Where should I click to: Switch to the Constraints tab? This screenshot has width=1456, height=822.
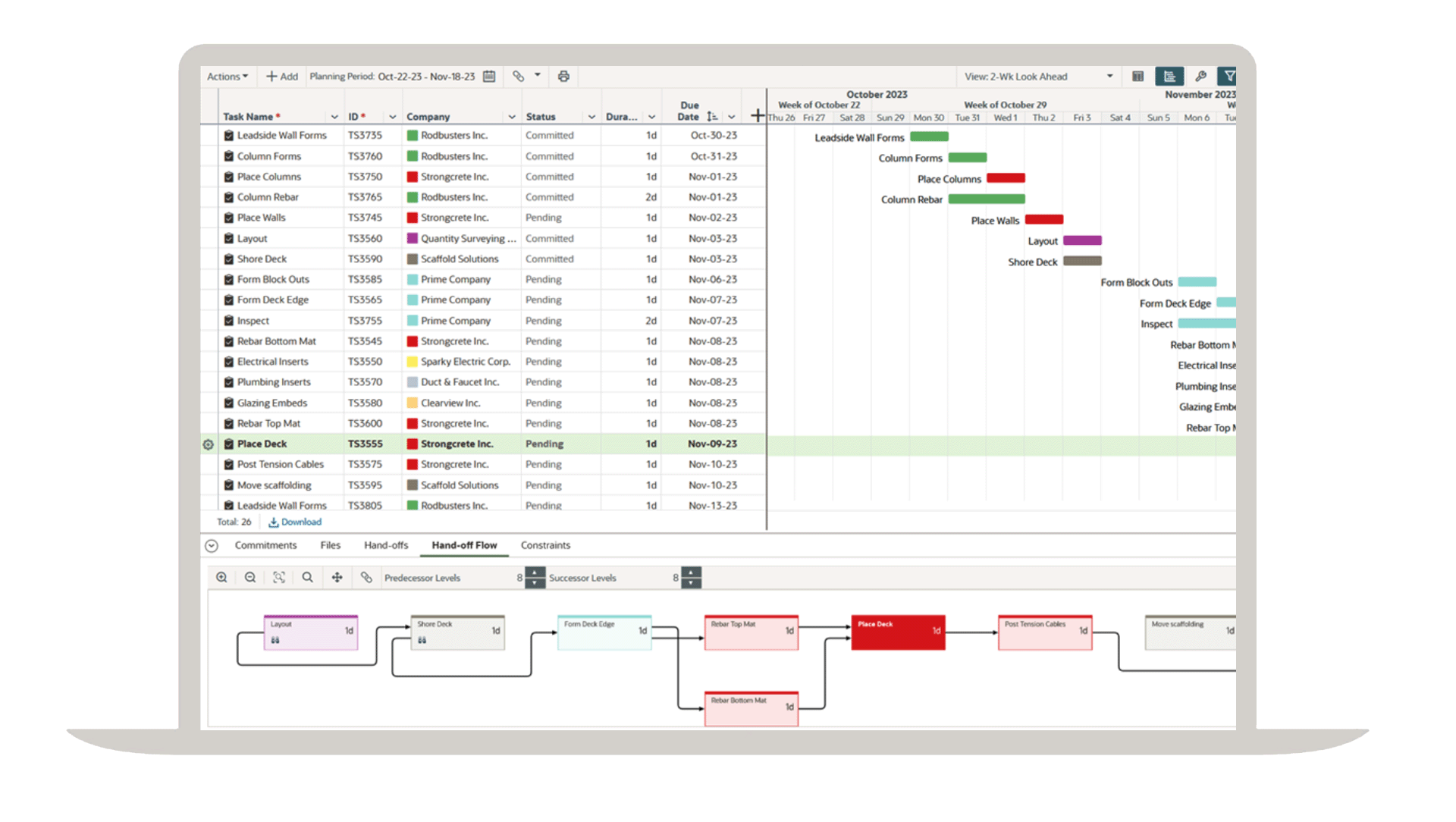545,546
